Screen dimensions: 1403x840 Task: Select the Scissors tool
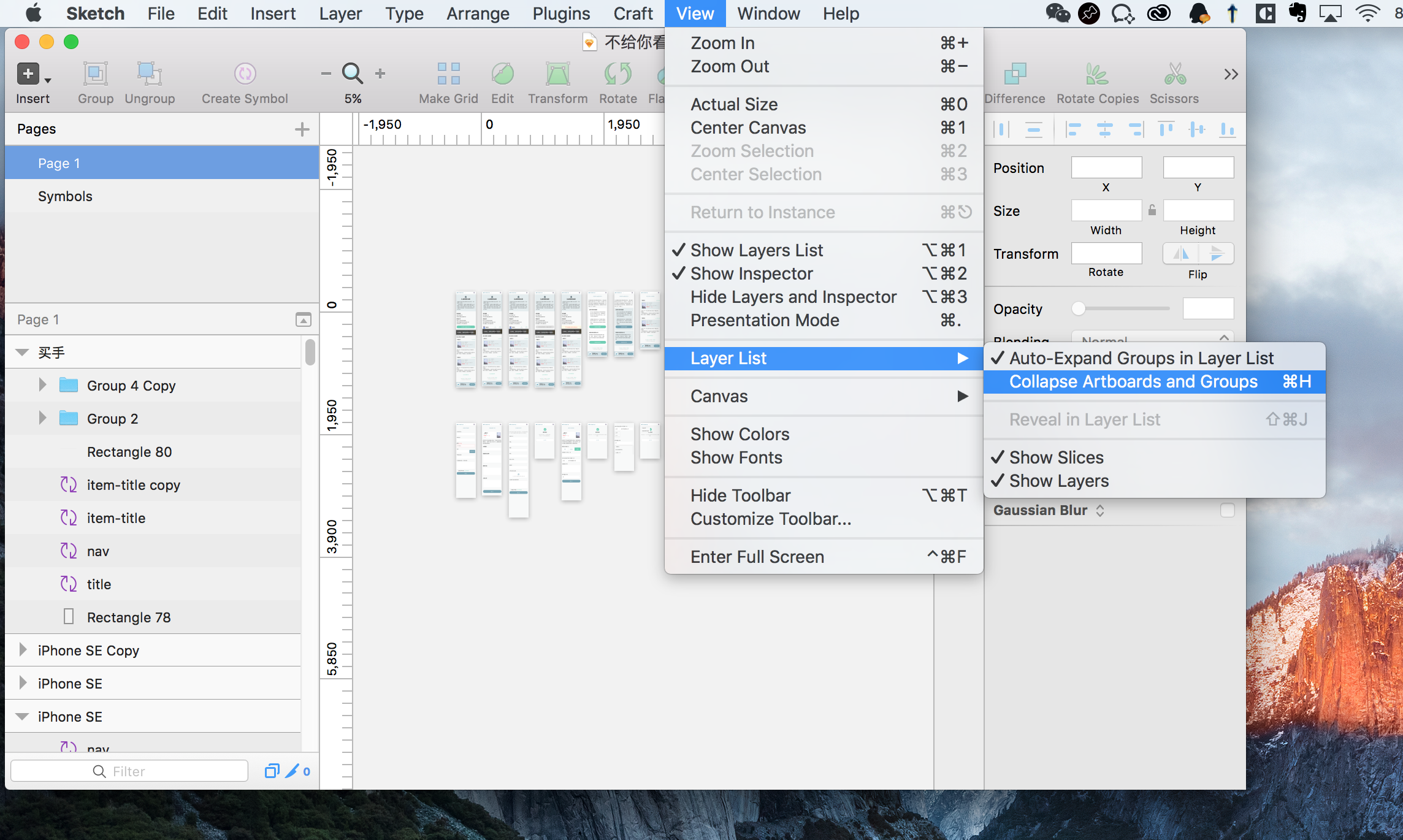[1174, 74]
